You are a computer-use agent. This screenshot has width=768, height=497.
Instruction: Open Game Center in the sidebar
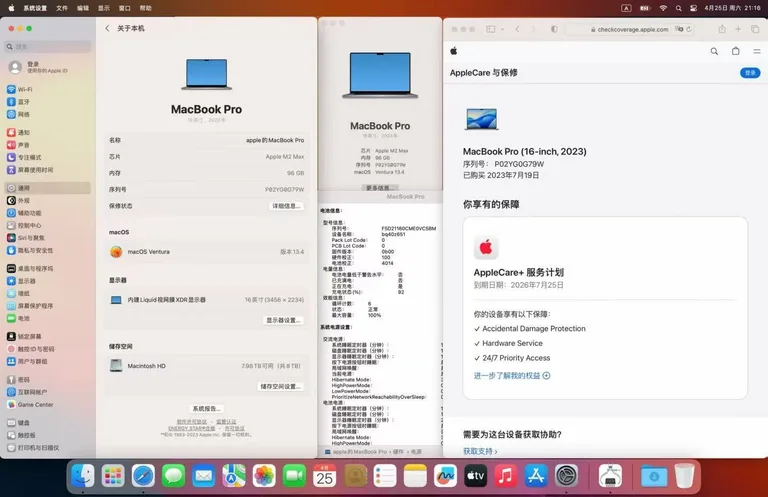(34, 405)
